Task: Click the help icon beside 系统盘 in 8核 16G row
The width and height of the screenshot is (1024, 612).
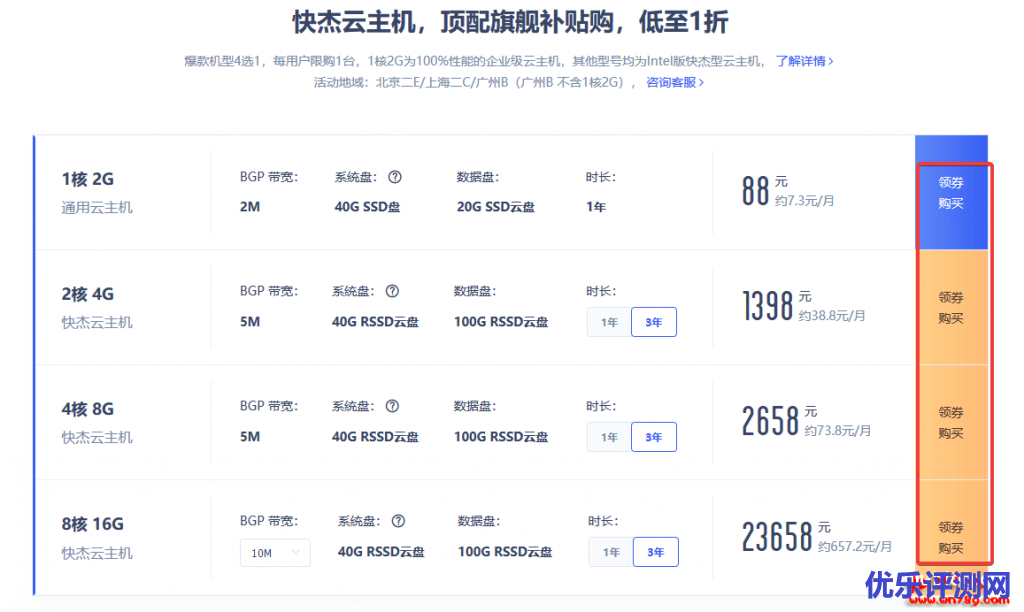Action: [398, 522]
